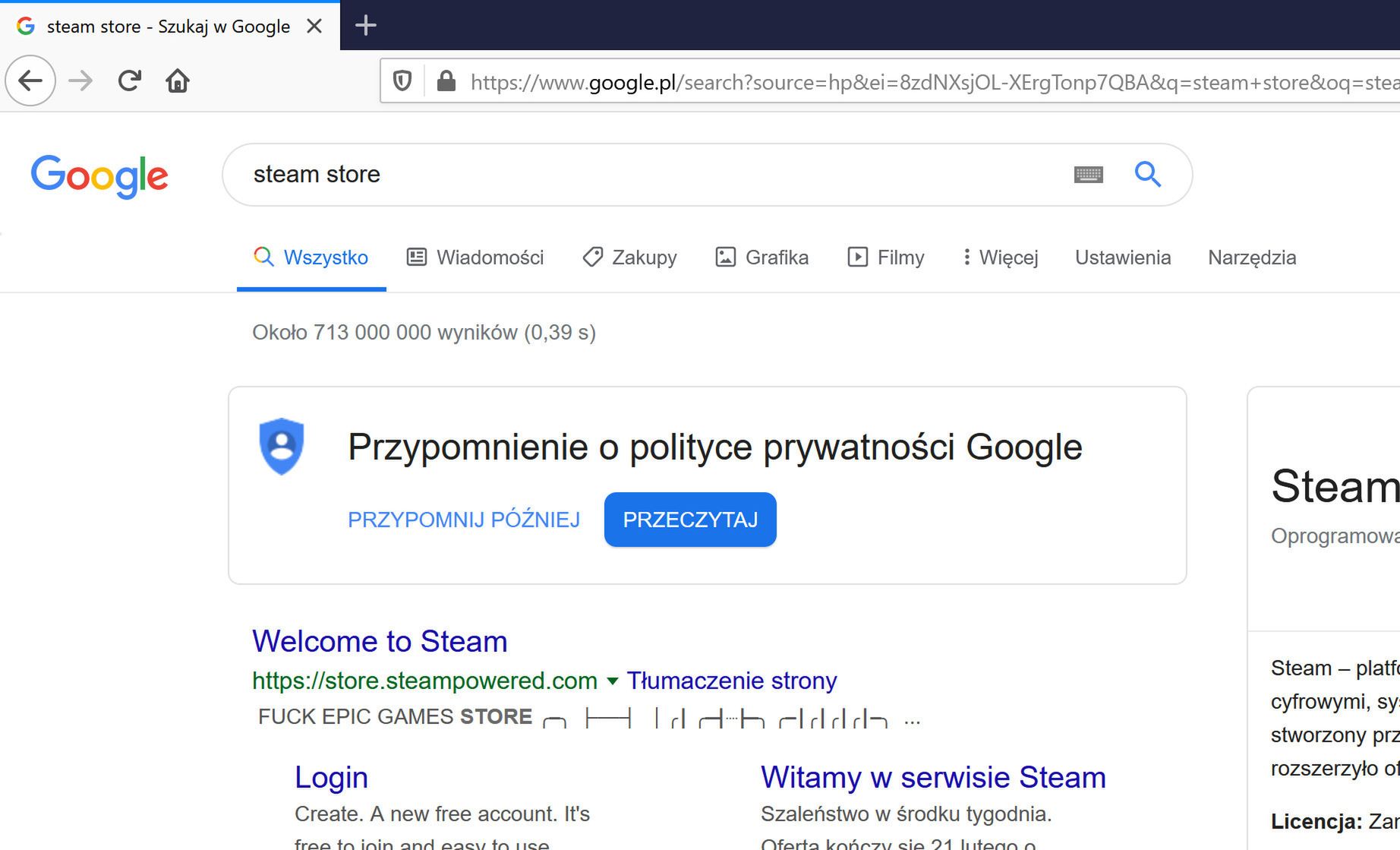Reload the page with the refresh icon

[x=130, y=81]
